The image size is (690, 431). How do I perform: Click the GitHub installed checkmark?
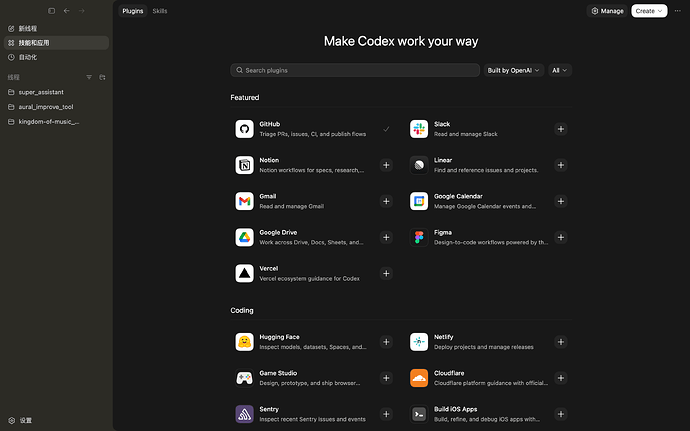(386, 129)
